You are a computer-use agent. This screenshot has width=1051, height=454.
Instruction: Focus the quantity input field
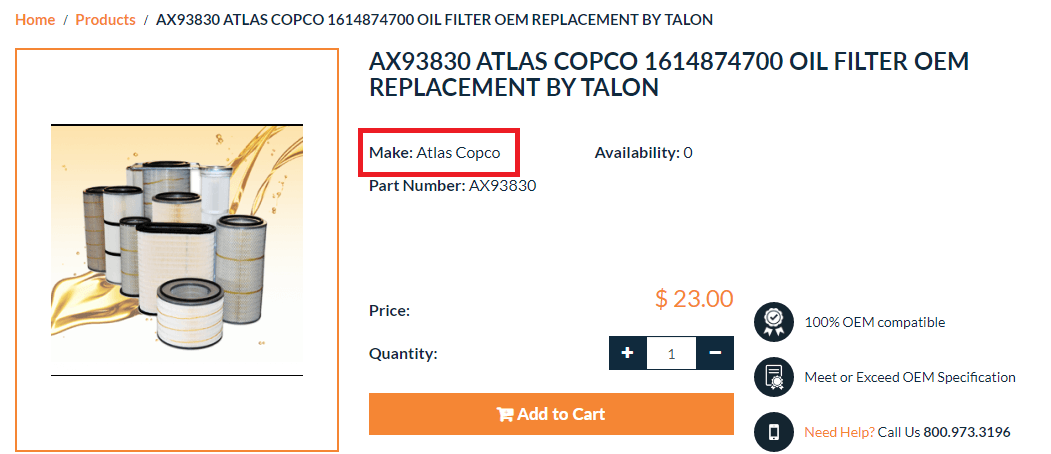[x=671, y=353]
